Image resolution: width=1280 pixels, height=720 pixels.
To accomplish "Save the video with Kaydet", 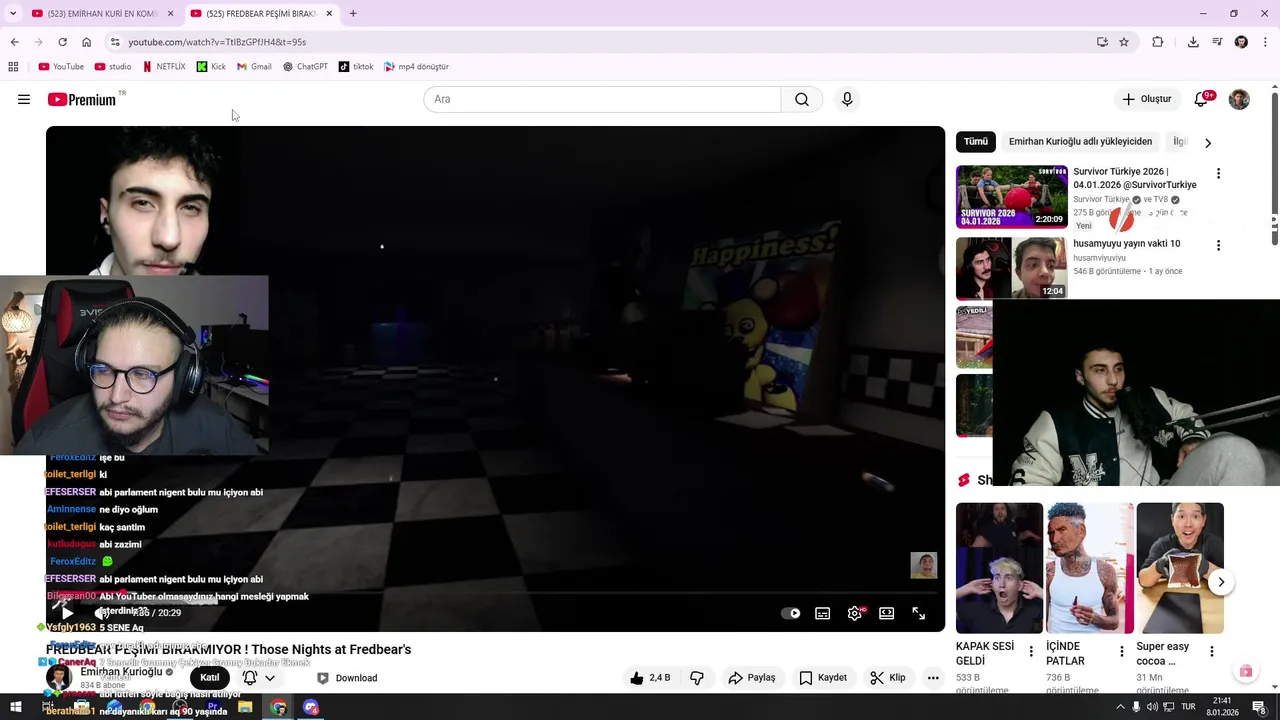I will [x=823, y=678].
